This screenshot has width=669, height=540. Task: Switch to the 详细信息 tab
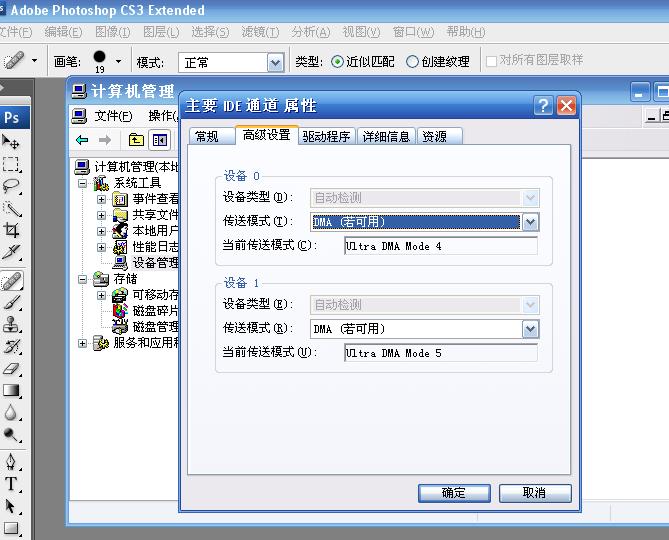(x=386, y=136)
